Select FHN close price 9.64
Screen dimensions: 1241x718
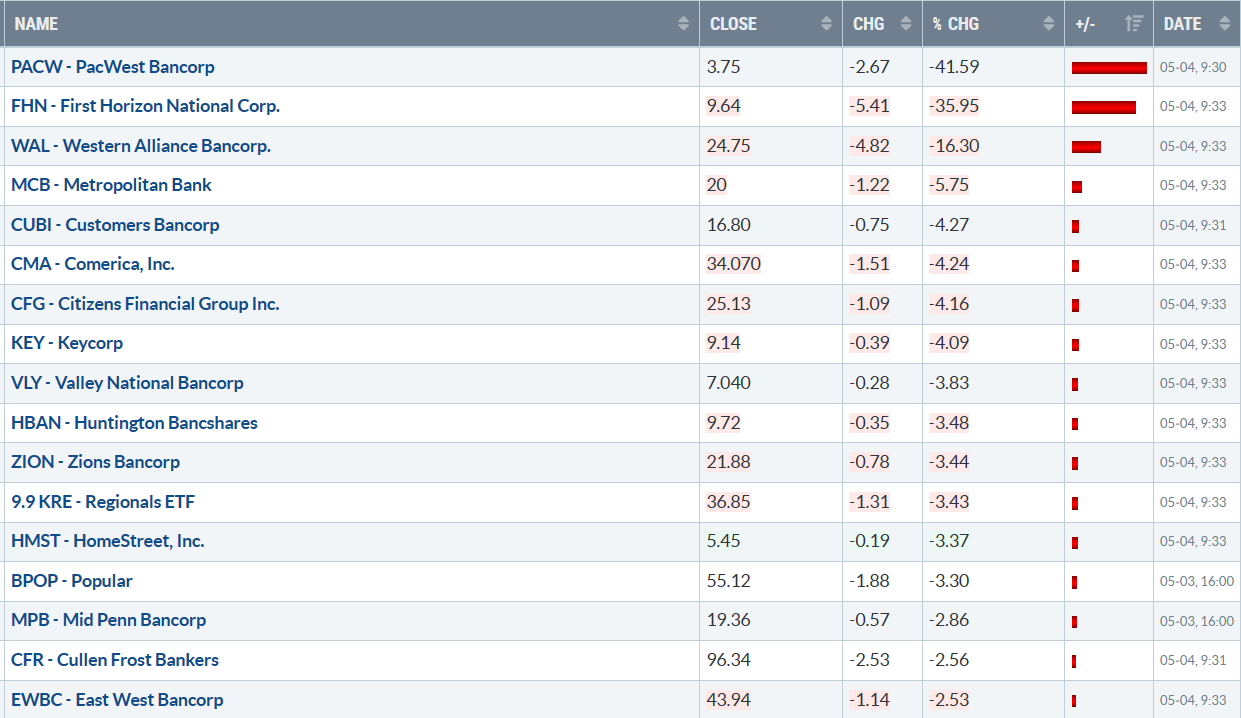click(x=724, y=106)
